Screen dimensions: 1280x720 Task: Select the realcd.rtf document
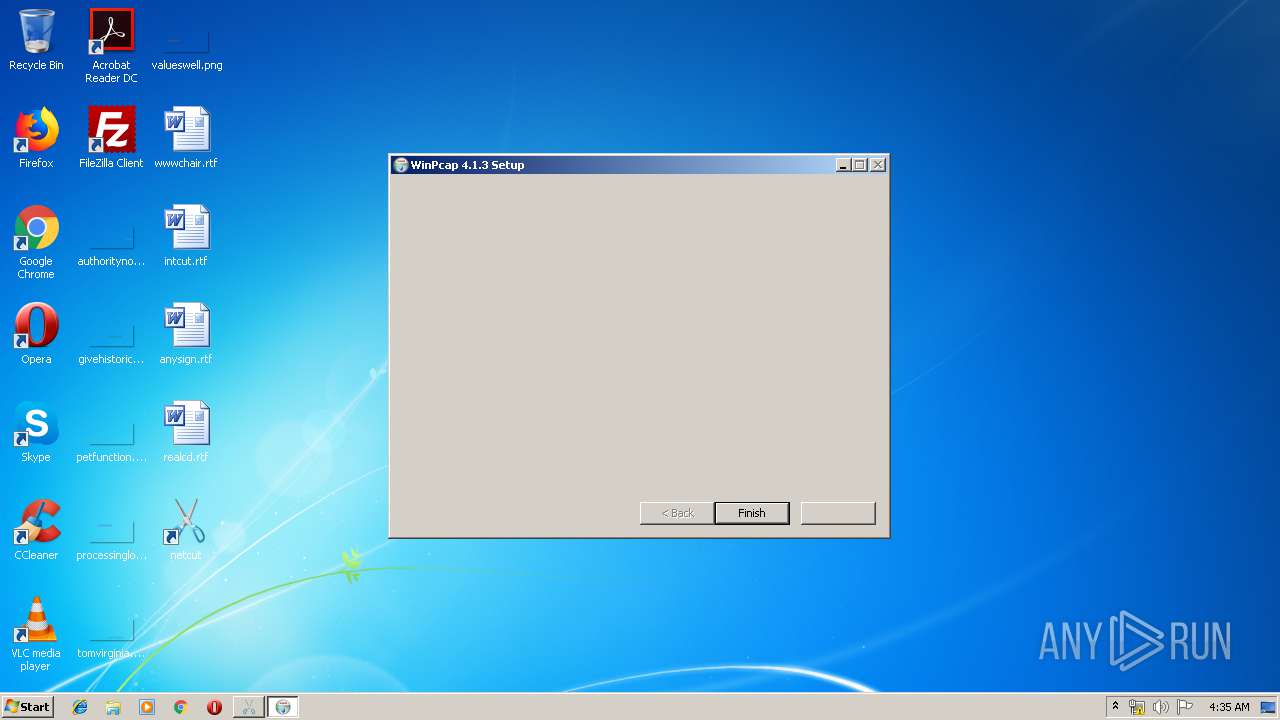(x=186, y=432)
